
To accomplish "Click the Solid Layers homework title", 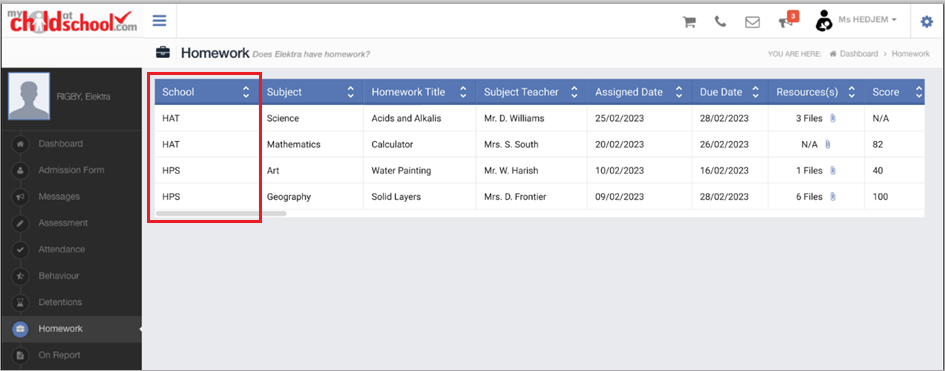I will (396, 197).
